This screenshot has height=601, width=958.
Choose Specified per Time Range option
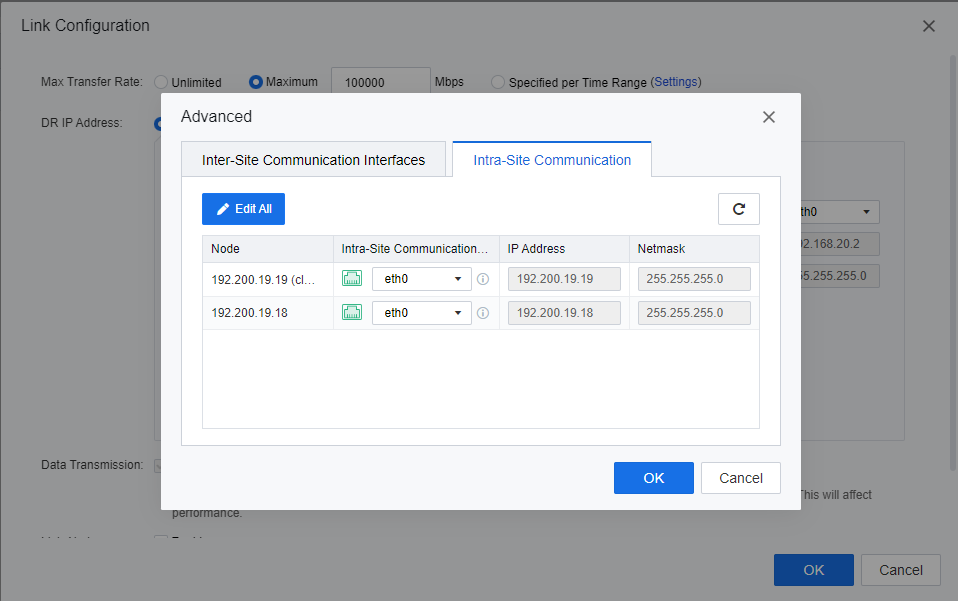click(x=498, y=82)
